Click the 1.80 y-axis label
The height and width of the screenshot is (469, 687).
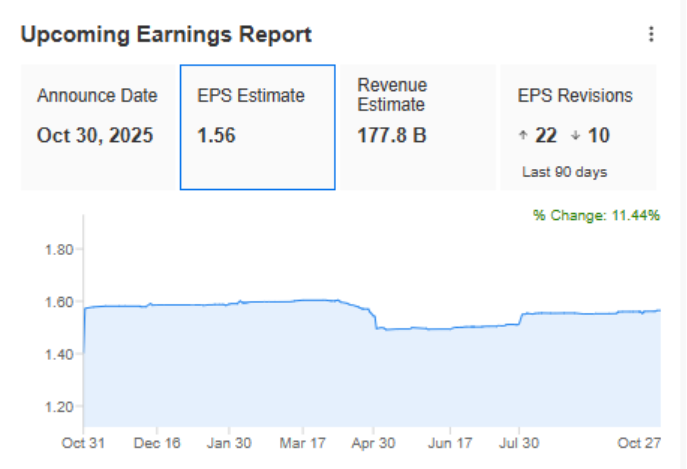pos(59,250)
